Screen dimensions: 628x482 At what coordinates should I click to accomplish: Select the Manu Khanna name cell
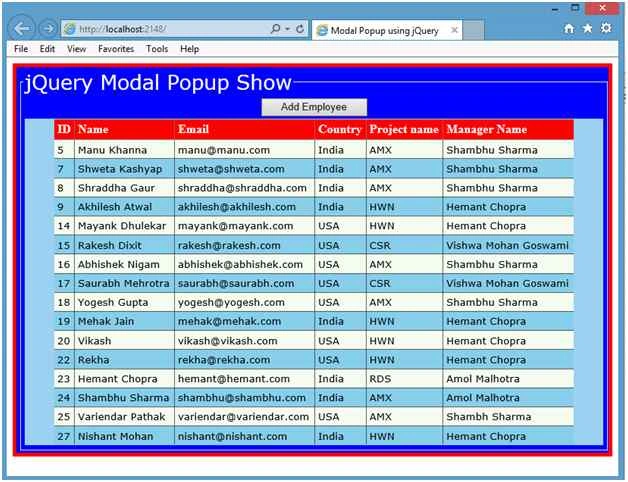pos(124,150)
